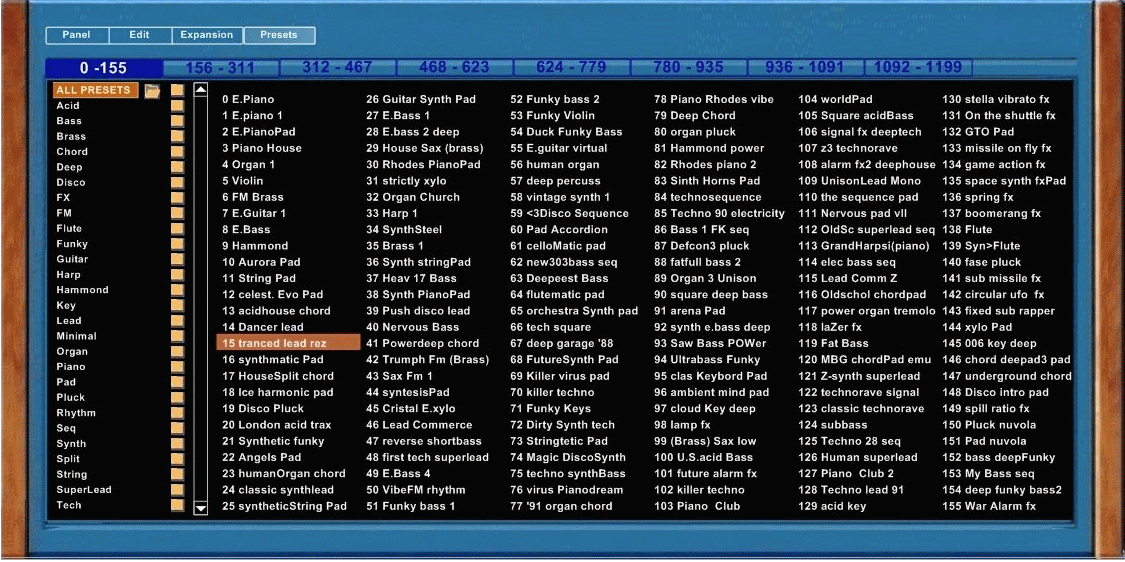Show preset bank 468 - 623
The image size is (1125, 562).
454,67
